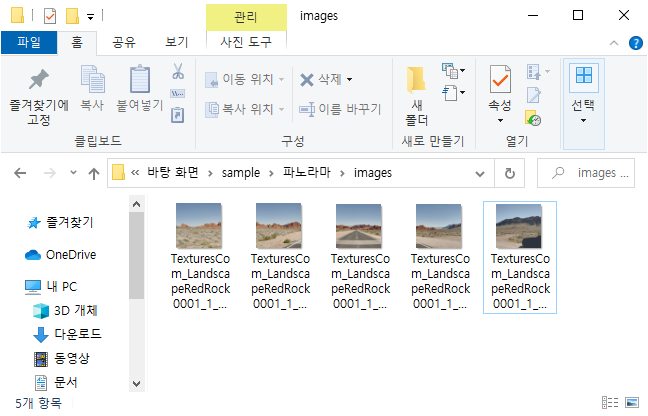The height and width of the screenshot is (416, 648).
Task: Open recent locations dropdown beside forward arrow
Action: tap(74, 173)
